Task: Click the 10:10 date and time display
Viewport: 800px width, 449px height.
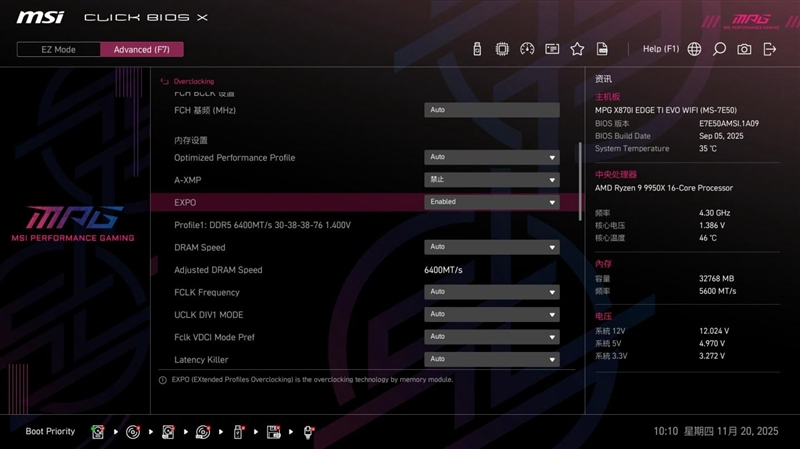Action: 716,432
